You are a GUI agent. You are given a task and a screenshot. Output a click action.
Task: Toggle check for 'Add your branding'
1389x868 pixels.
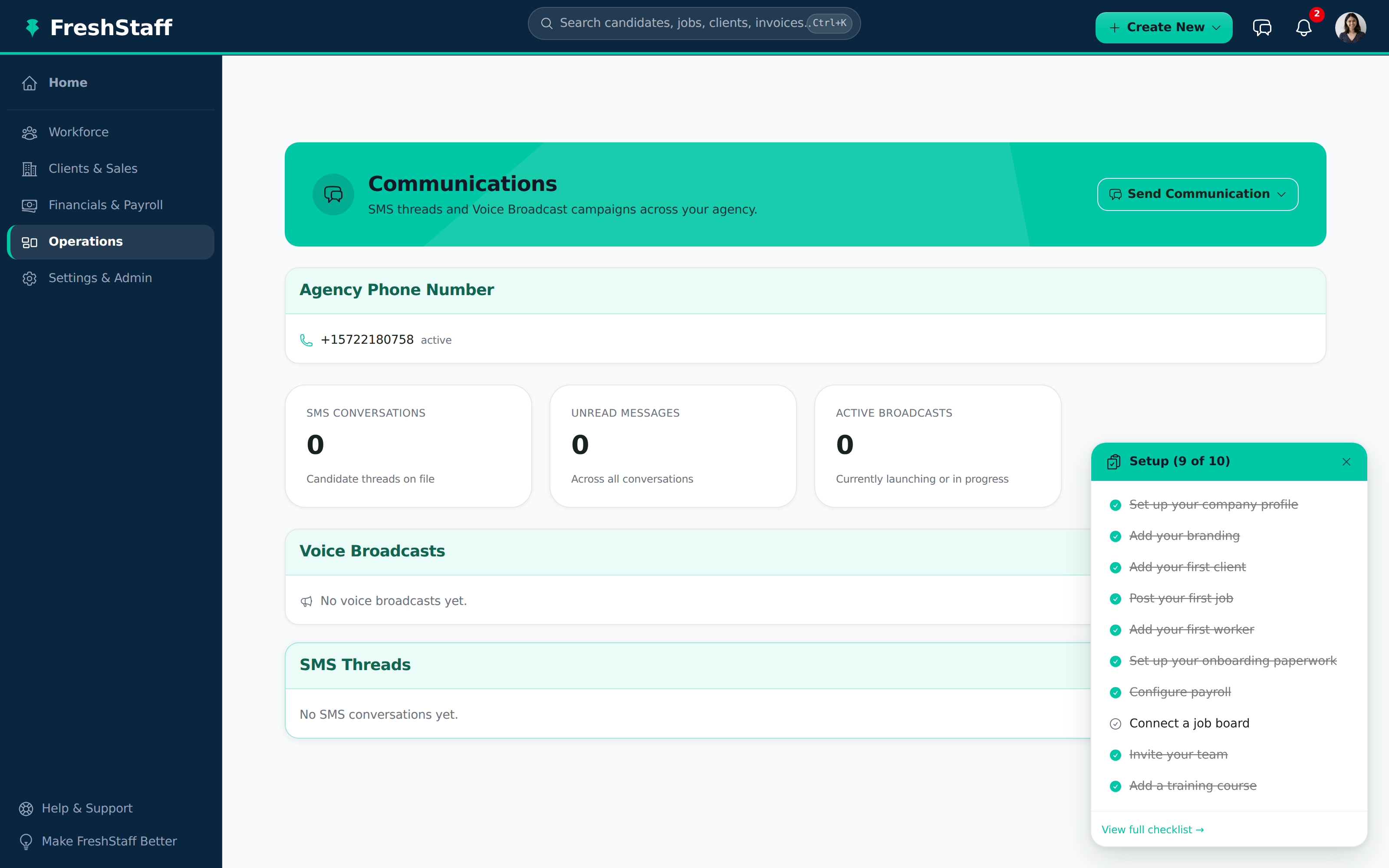[1115, 536]
